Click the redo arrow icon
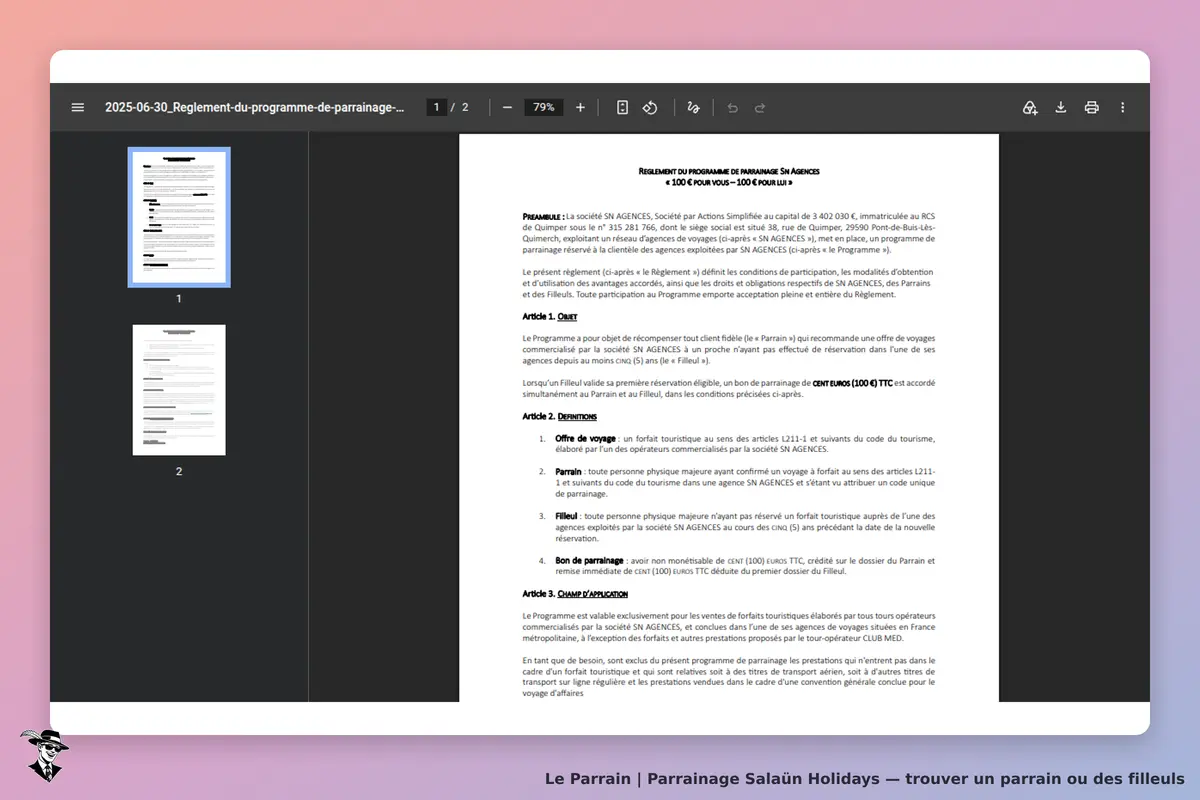 coord(760,107)
